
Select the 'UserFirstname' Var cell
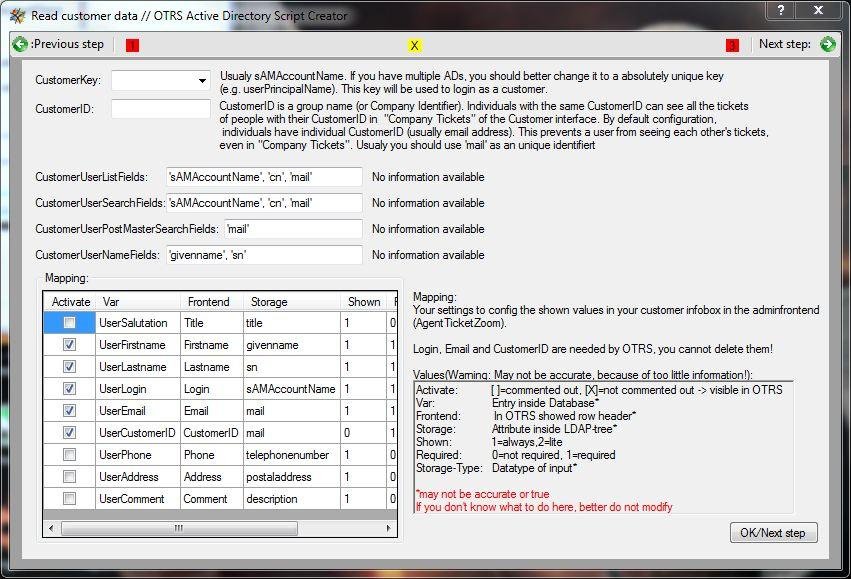tap(138, 345)
